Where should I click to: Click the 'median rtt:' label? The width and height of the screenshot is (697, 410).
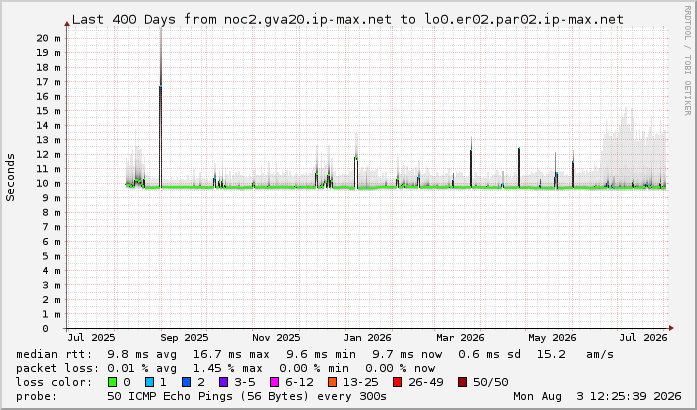54,354
